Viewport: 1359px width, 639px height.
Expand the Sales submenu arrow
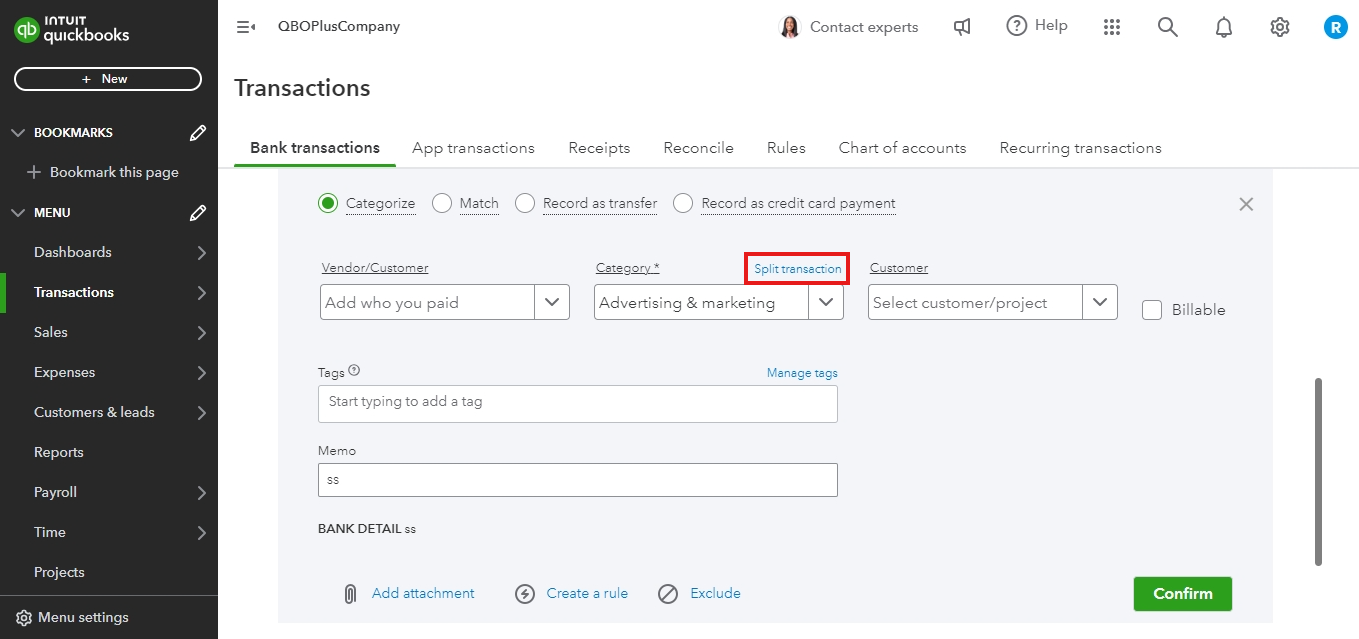click(x=201, y=333)
